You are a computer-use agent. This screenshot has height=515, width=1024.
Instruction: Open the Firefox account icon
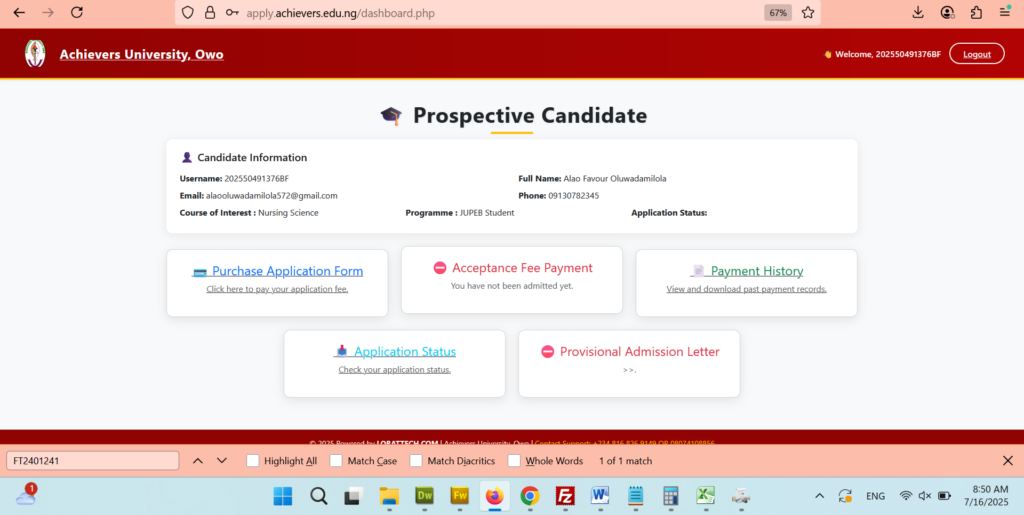(x=947, y=12)
